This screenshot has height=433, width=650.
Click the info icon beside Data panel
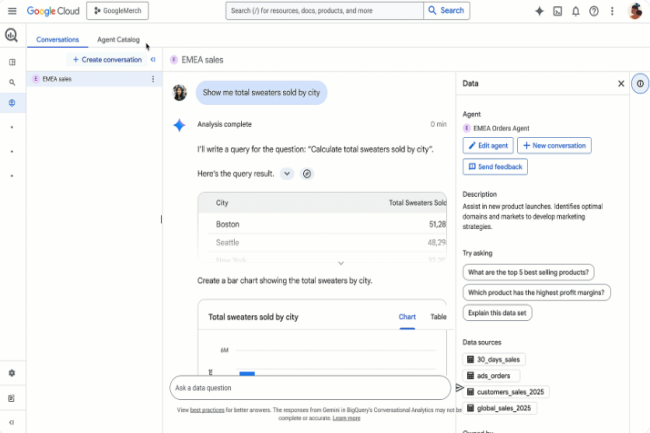click(x=640, y=84)
